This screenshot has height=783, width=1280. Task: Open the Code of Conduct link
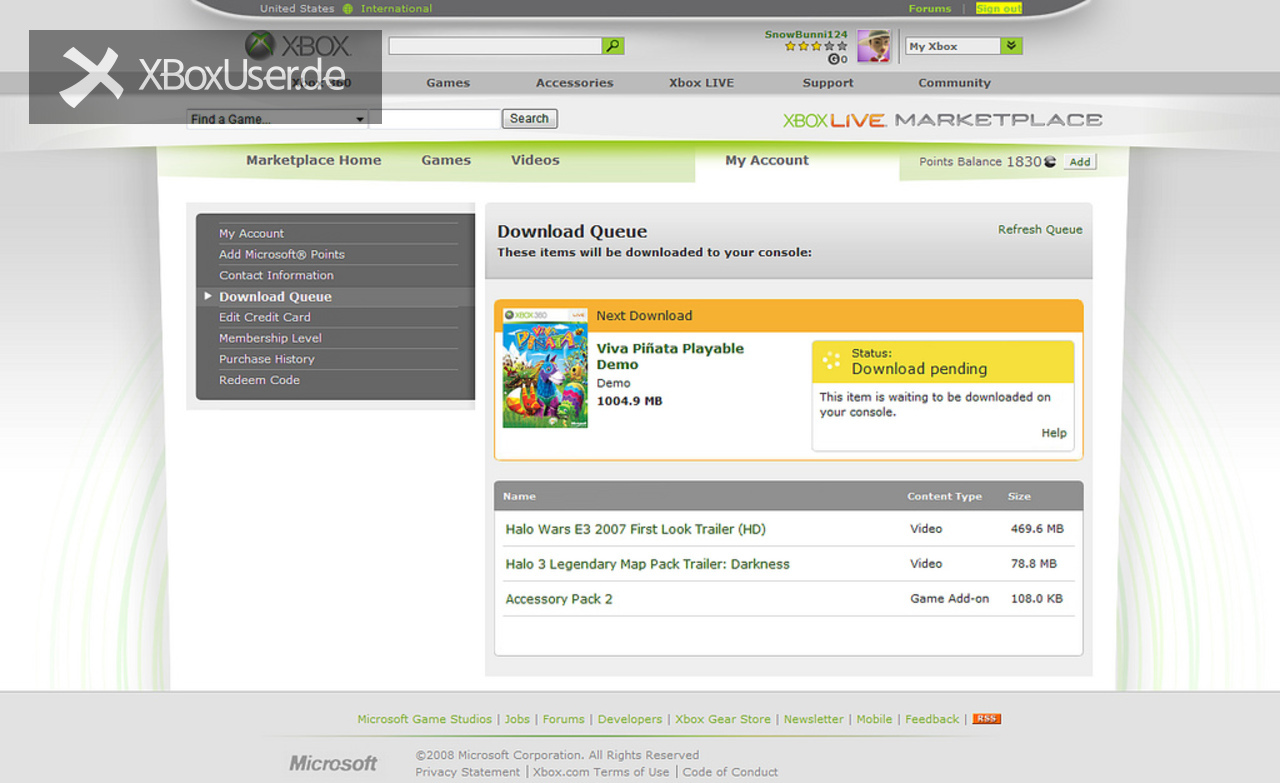(730, 772)
